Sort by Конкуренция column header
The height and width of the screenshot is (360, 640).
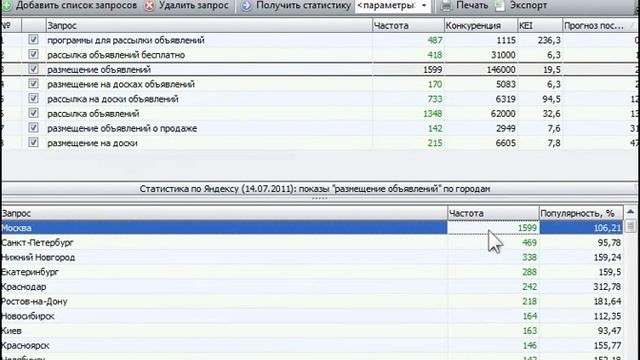pos(480,25)
